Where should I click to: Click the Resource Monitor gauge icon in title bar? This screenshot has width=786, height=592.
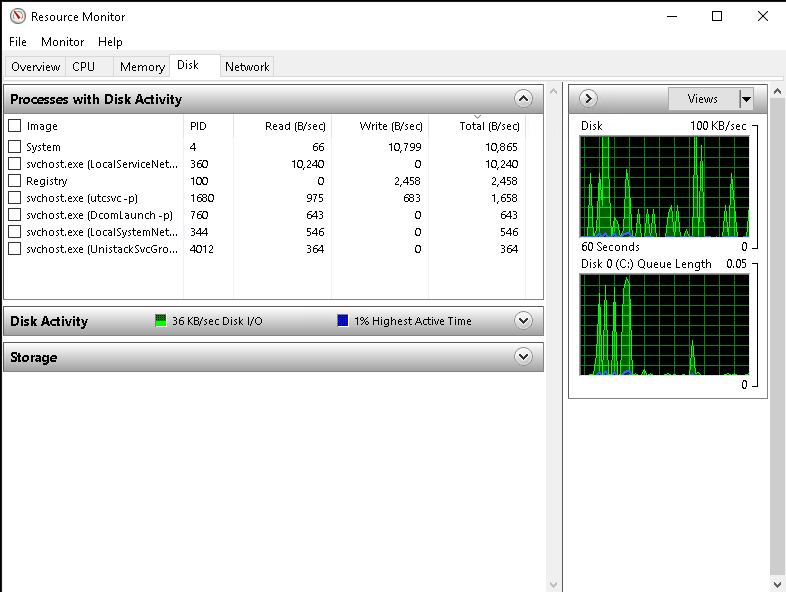tap(17, 16)
